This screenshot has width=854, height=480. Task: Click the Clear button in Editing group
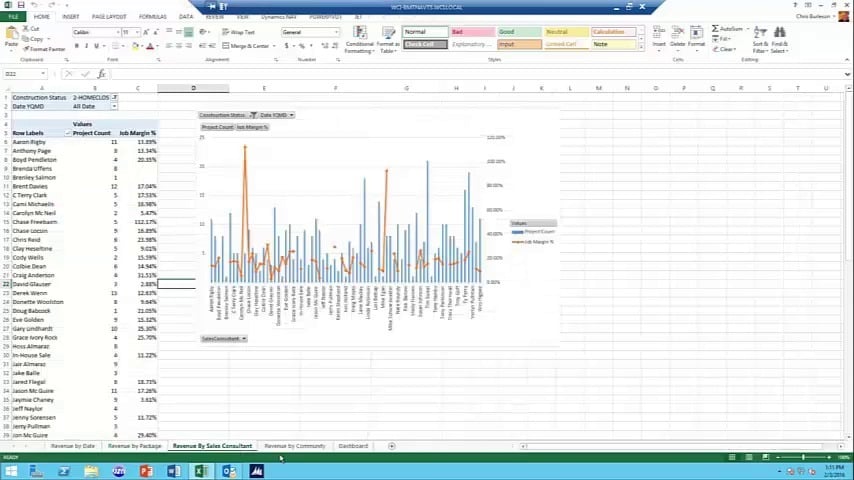[x=725, y=49]
